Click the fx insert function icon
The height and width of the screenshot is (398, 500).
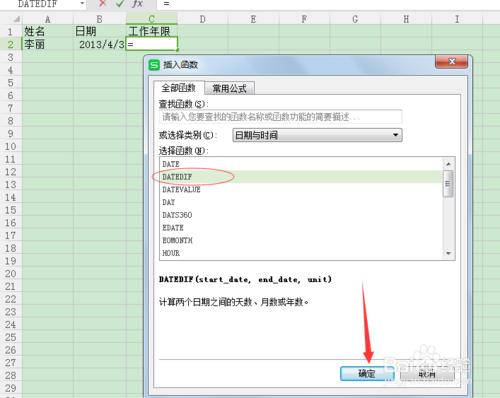(x=137, y=4)
